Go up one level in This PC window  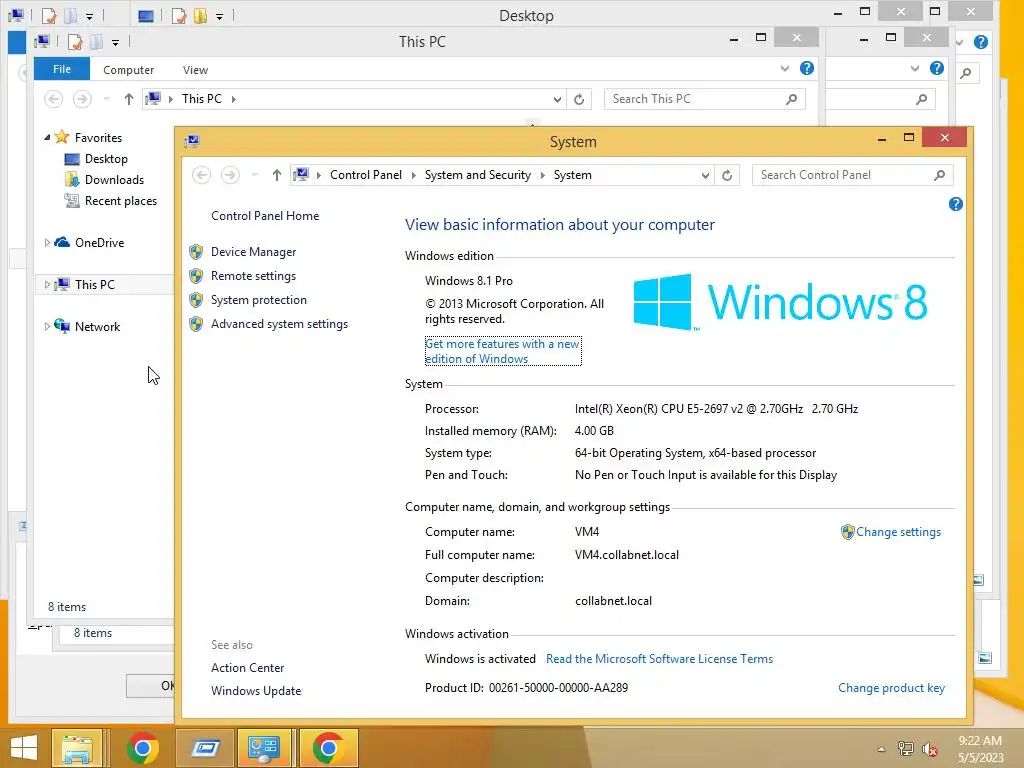(x=129, y=99)
